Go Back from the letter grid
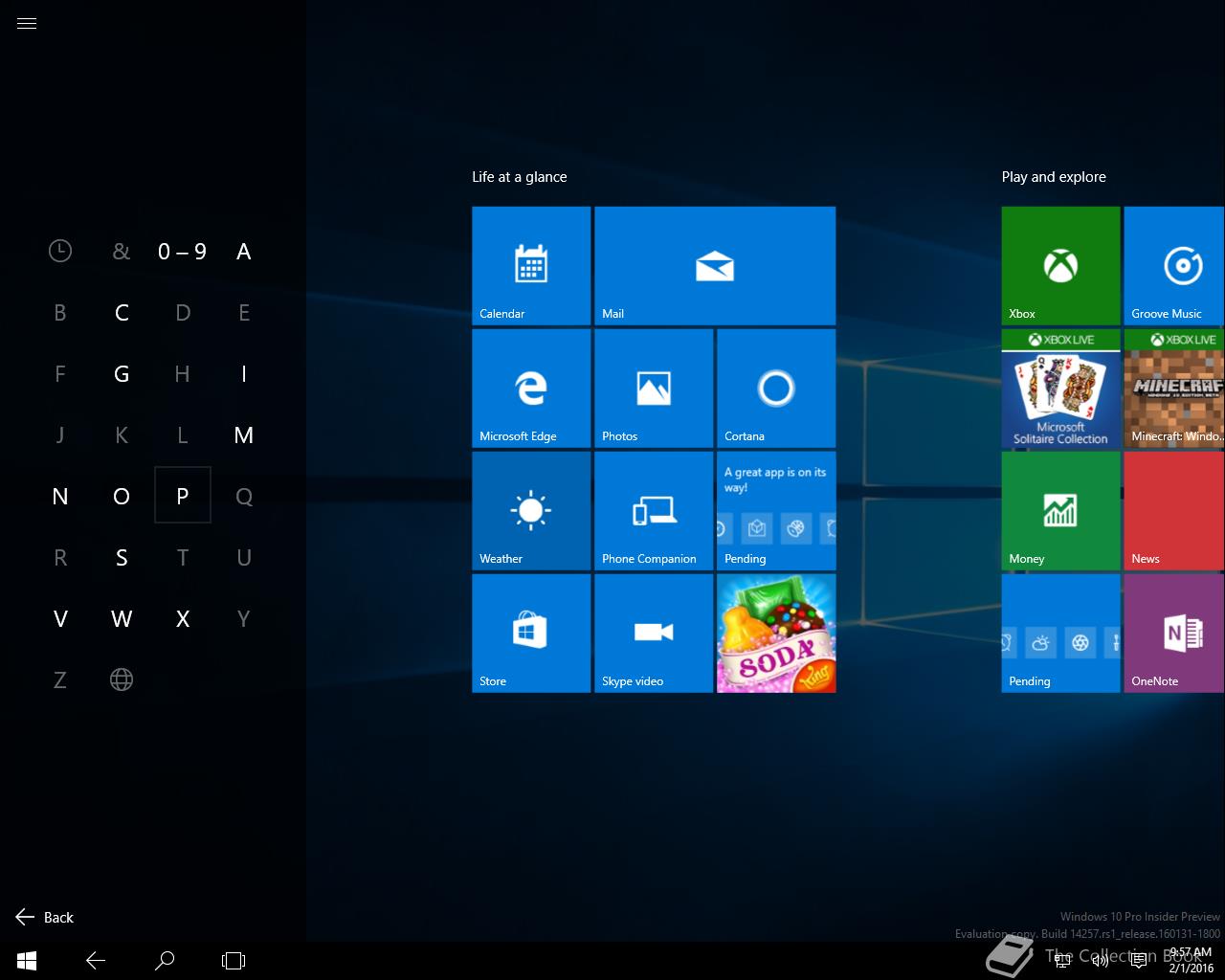The image size is (1225, 980). pos(45,918)
